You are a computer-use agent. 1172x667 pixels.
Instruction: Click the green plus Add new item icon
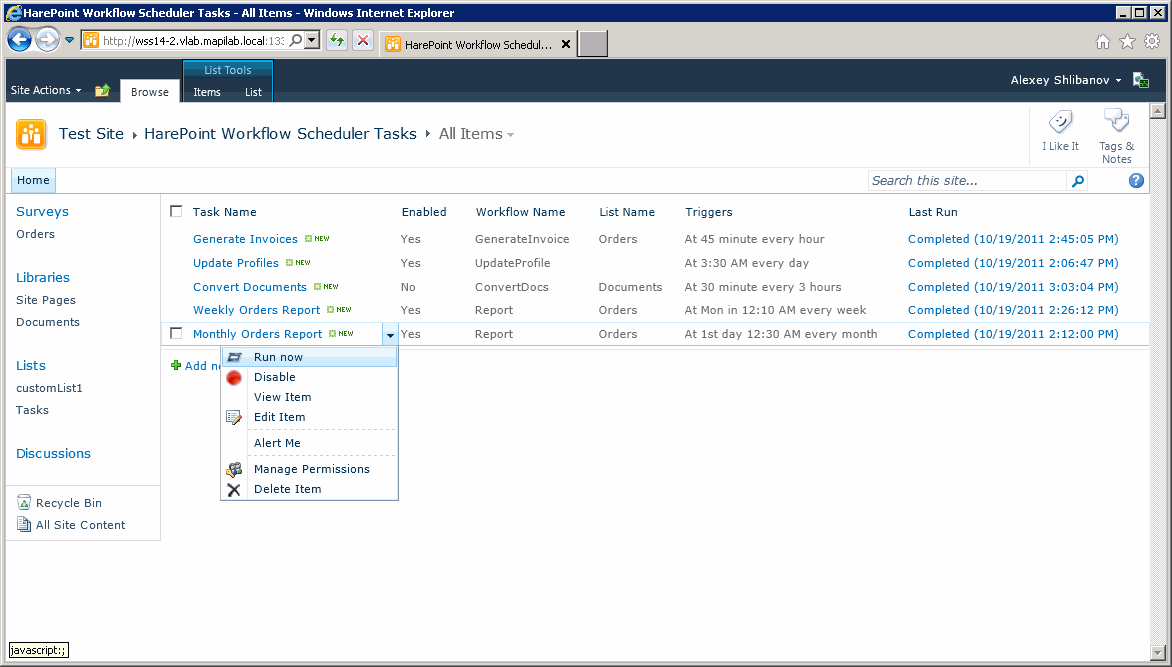point(176,366)
